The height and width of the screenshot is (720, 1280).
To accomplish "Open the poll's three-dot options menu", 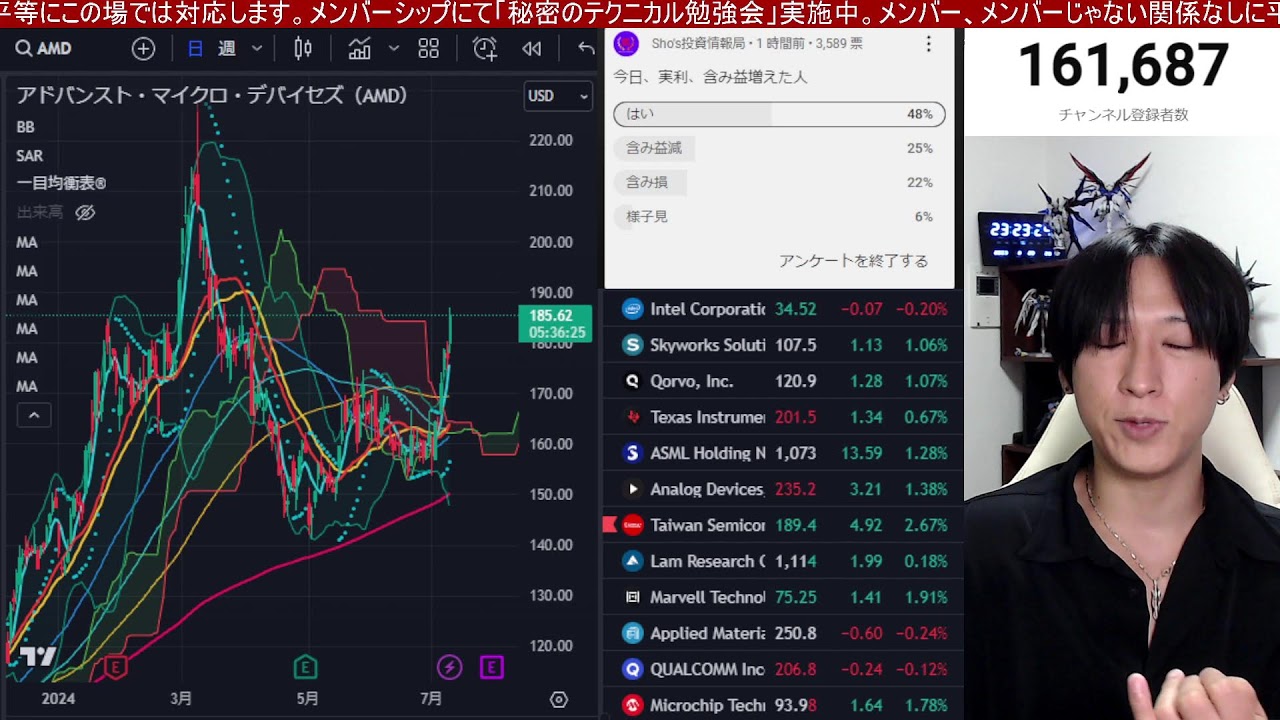I will pos(928,44).
